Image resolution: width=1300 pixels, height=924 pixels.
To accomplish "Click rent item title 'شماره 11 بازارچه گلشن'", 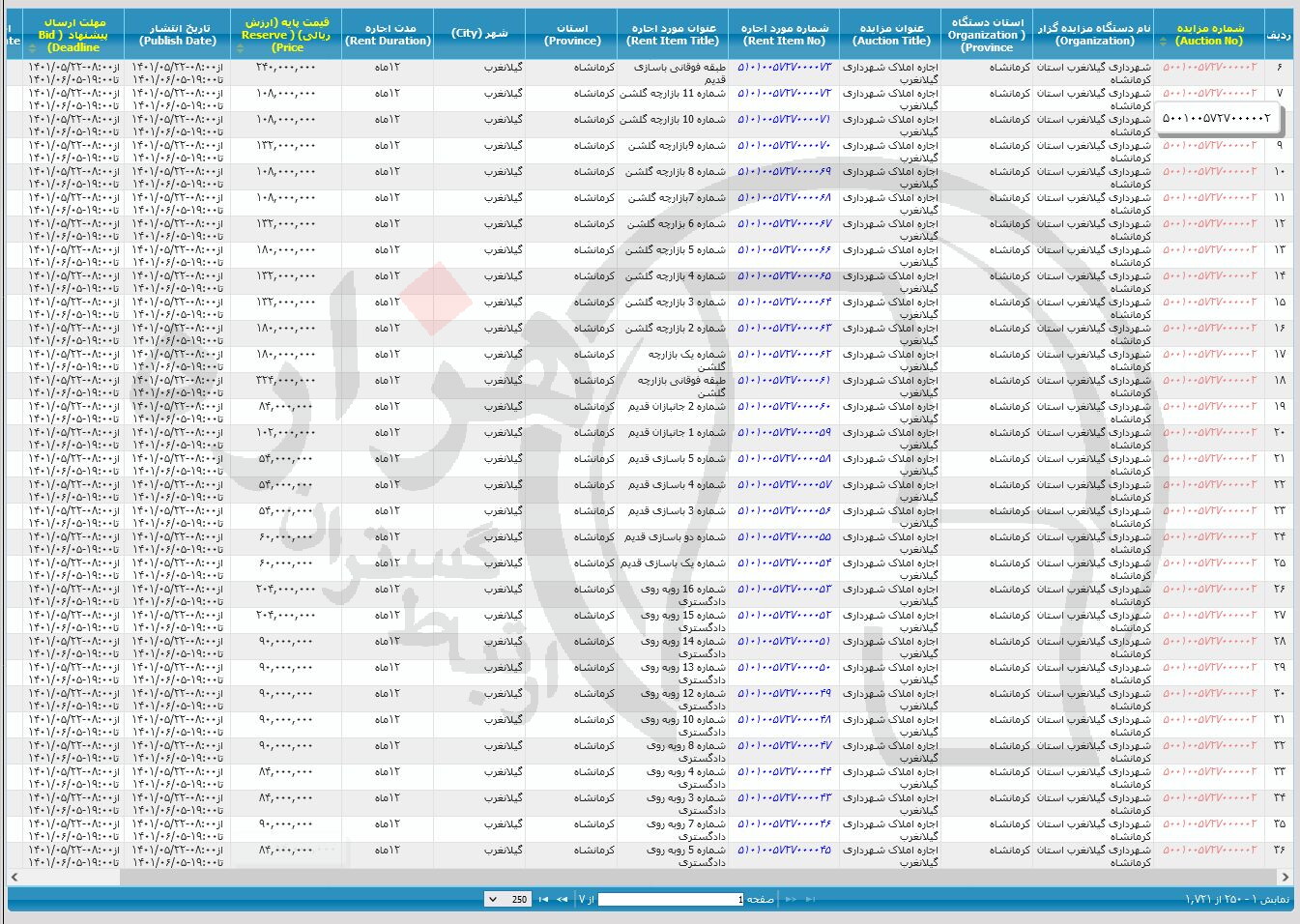I will [673, 94].
